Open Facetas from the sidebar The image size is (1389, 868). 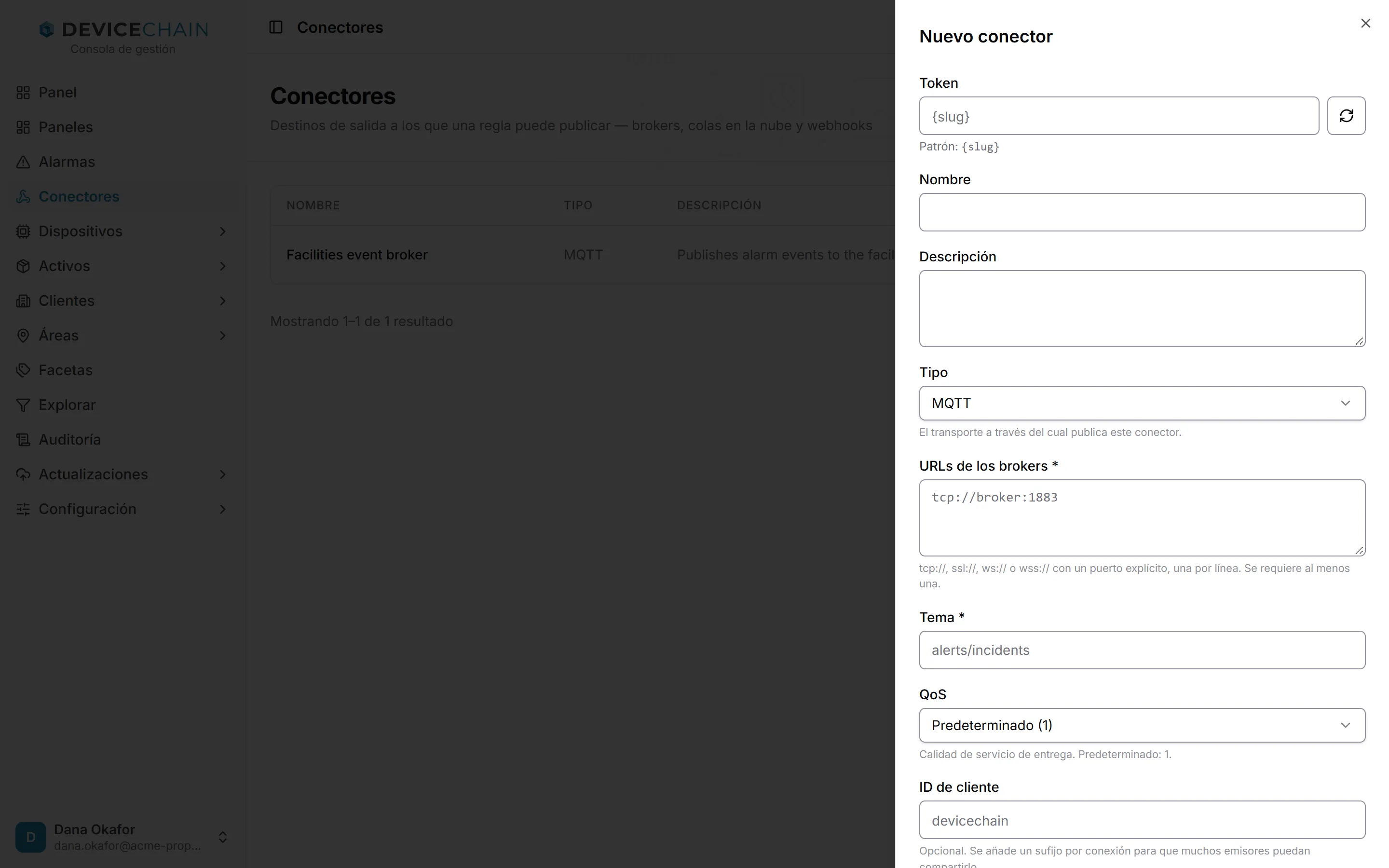pos(122,370)
